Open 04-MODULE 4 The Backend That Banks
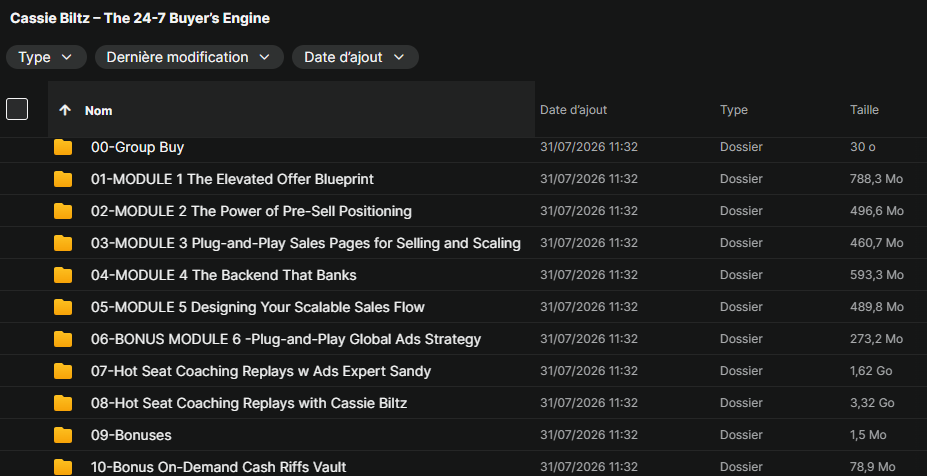The image size is (927, 476). (x=223, y=275)
